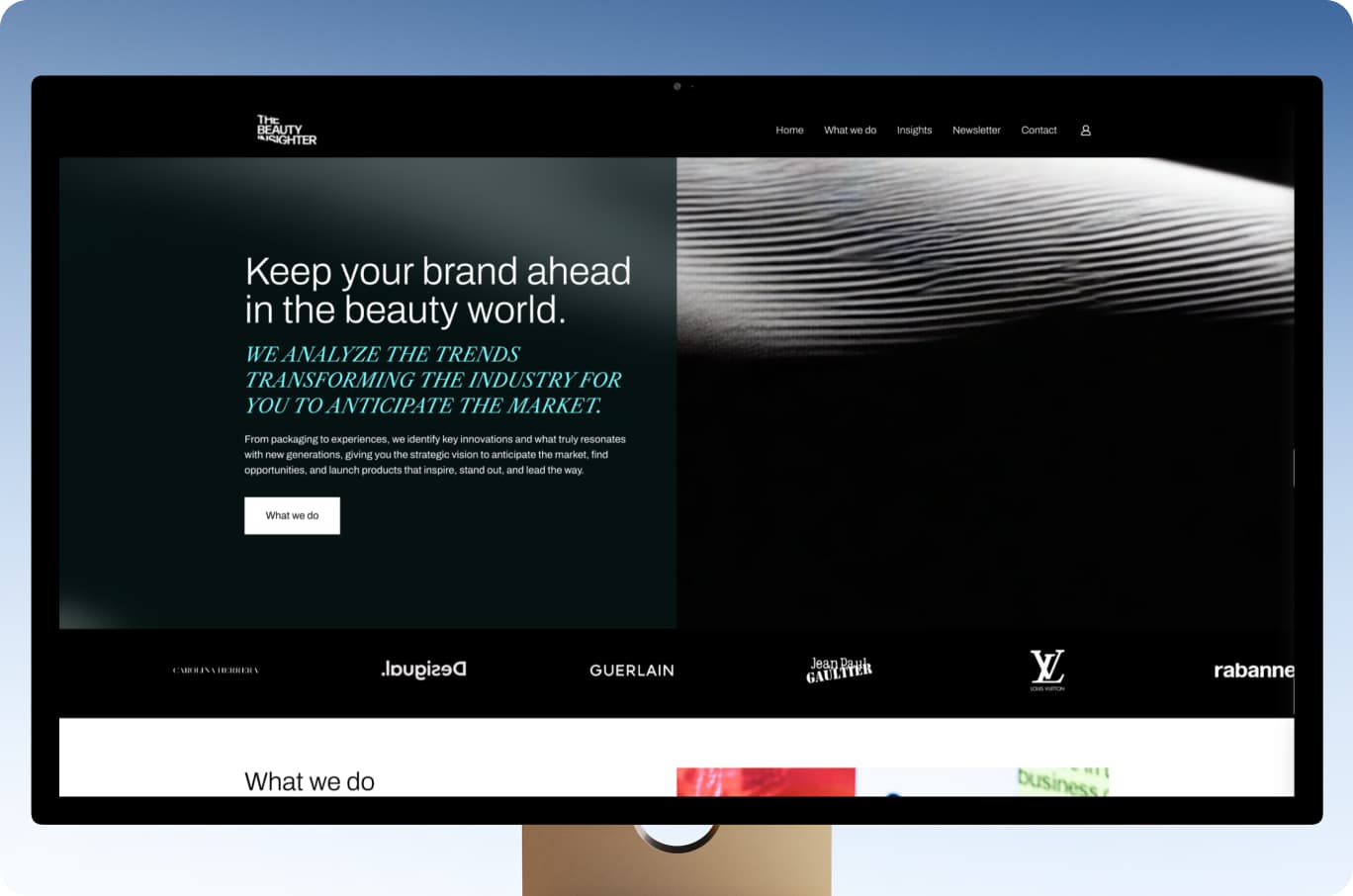Click the white What we do button
1353x896 pixels.
pos(292,515)
